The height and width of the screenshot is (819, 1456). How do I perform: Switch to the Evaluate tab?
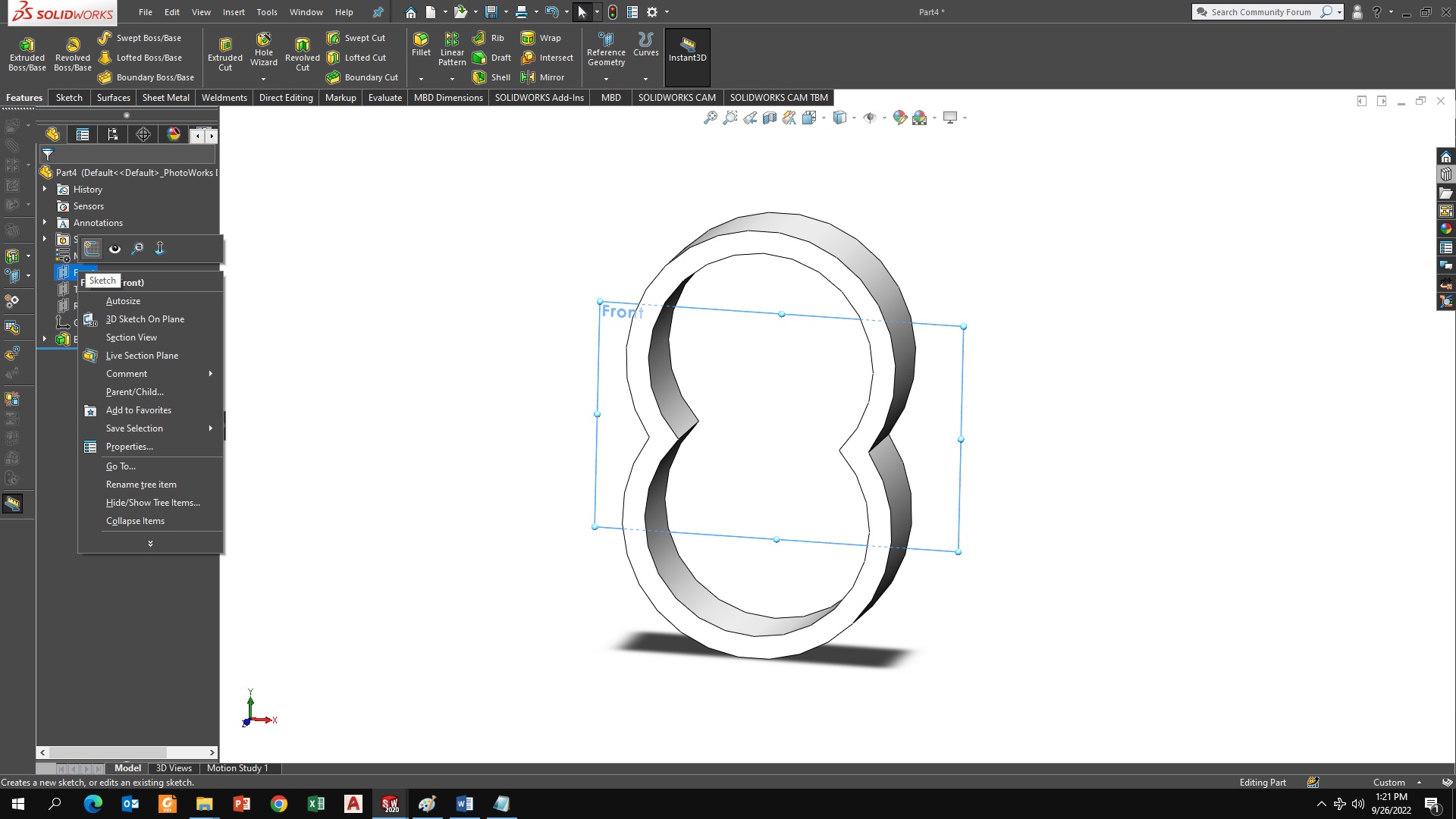tap(384, 98)
